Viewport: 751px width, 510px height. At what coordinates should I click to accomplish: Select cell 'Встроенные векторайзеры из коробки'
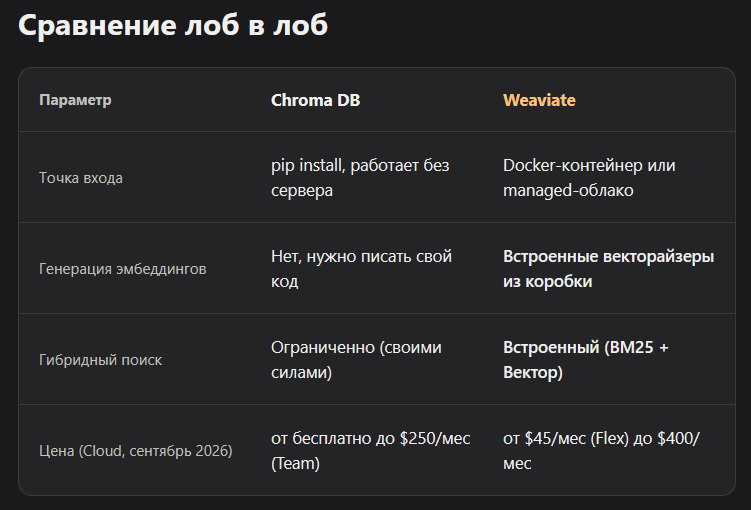click(x=609, y=269)
